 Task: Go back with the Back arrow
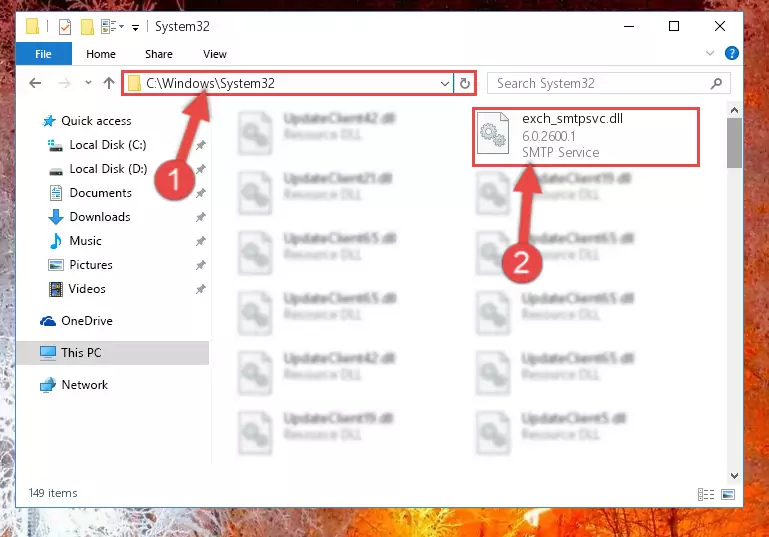coord(35,83)
